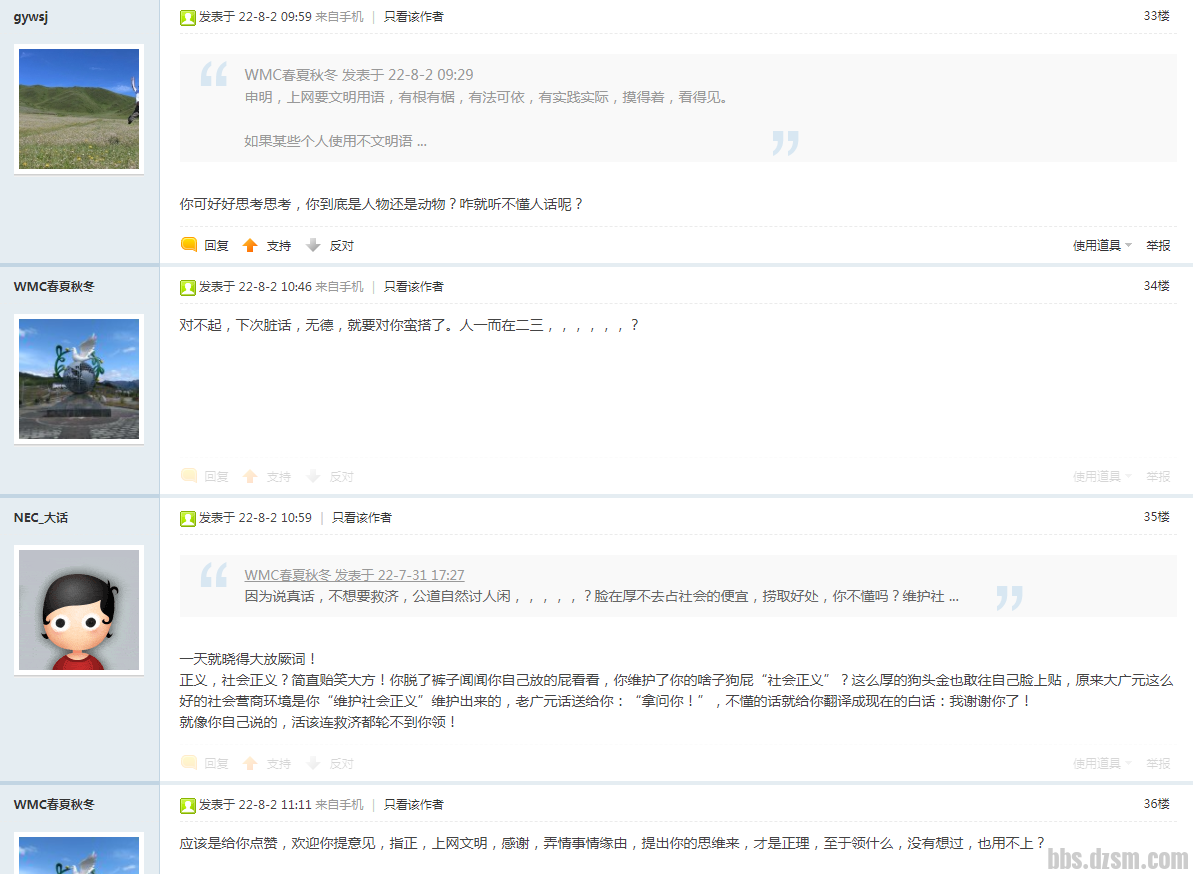Click green user status icon on floor 35
This screenshot has height=874, width=1193.
coord(187,518)
